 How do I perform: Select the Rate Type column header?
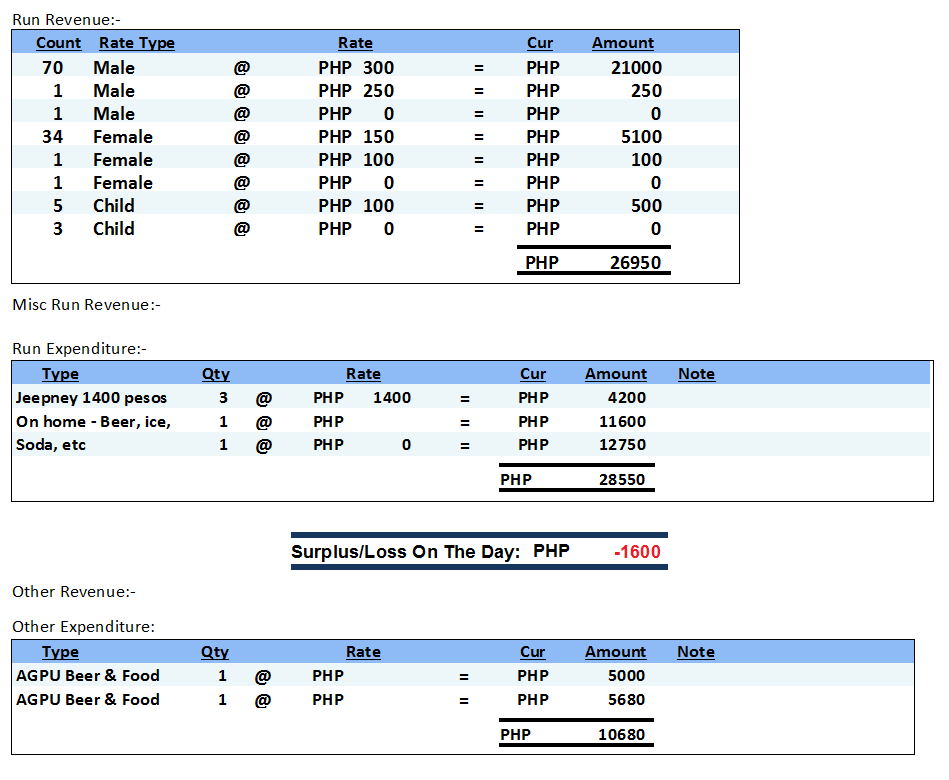[x=136, y=43]
